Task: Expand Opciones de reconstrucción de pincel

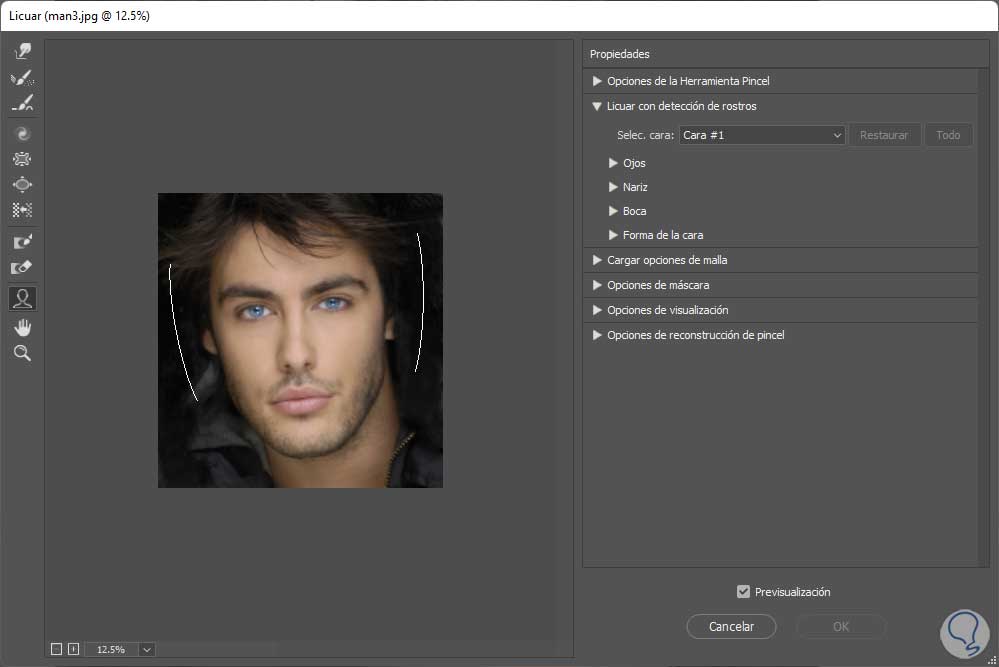Action: pos(597,335)
